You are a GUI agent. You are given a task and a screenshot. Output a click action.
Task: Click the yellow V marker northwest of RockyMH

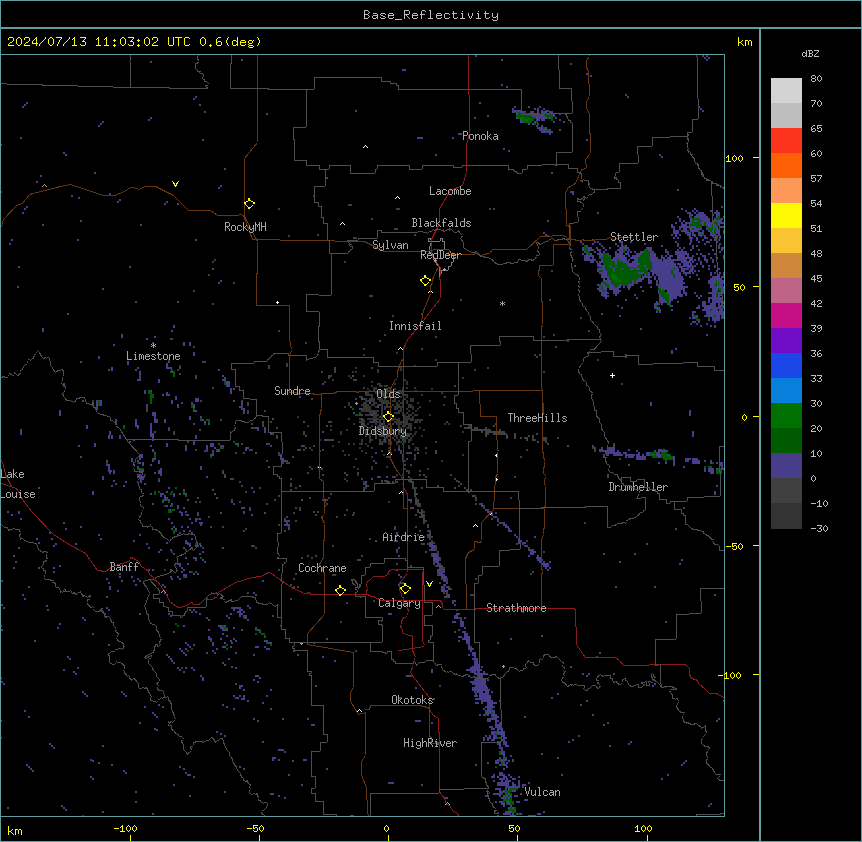click(x=175, y=184)
